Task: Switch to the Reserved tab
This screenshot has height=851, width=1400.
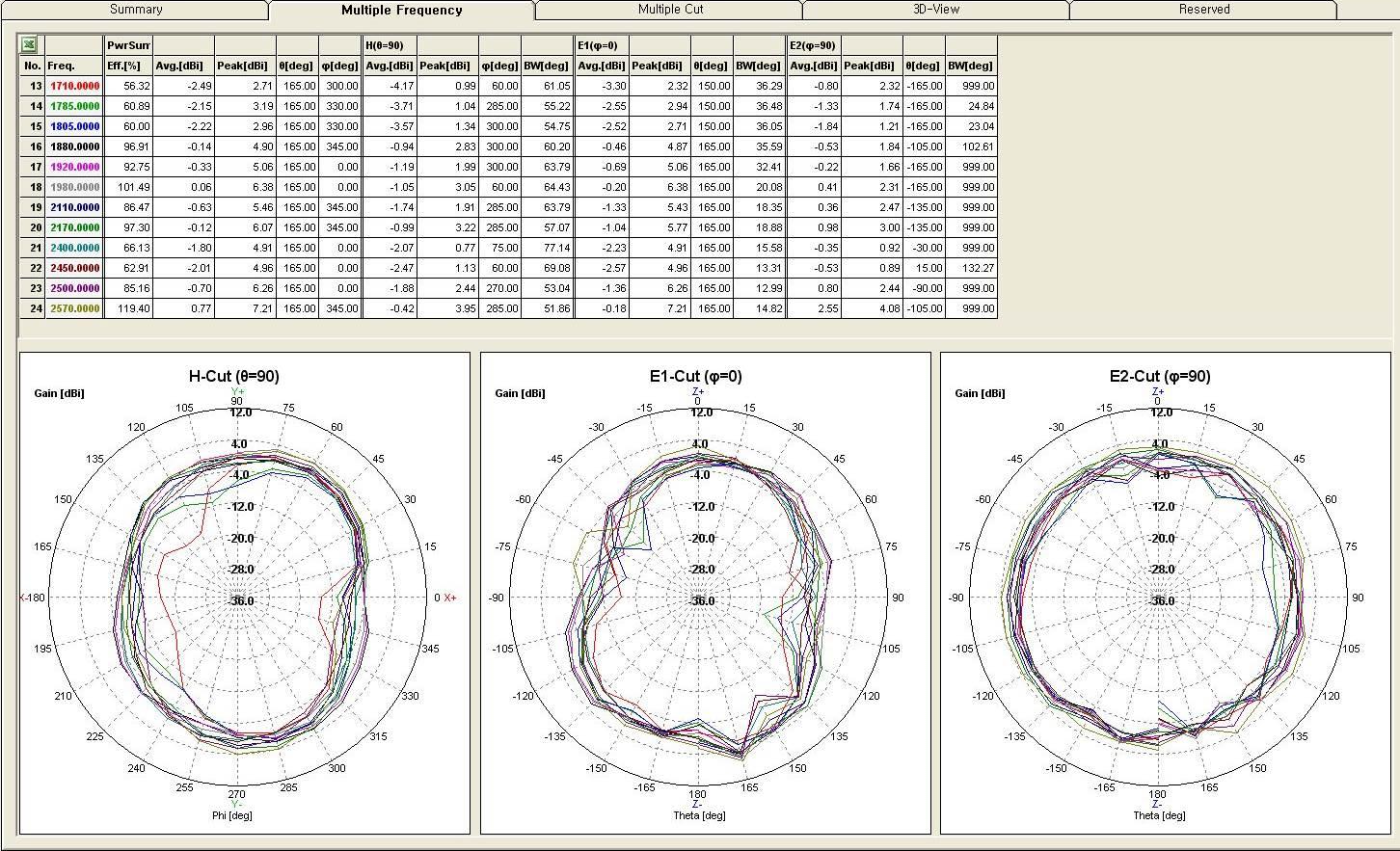Action: [1203, 10]
